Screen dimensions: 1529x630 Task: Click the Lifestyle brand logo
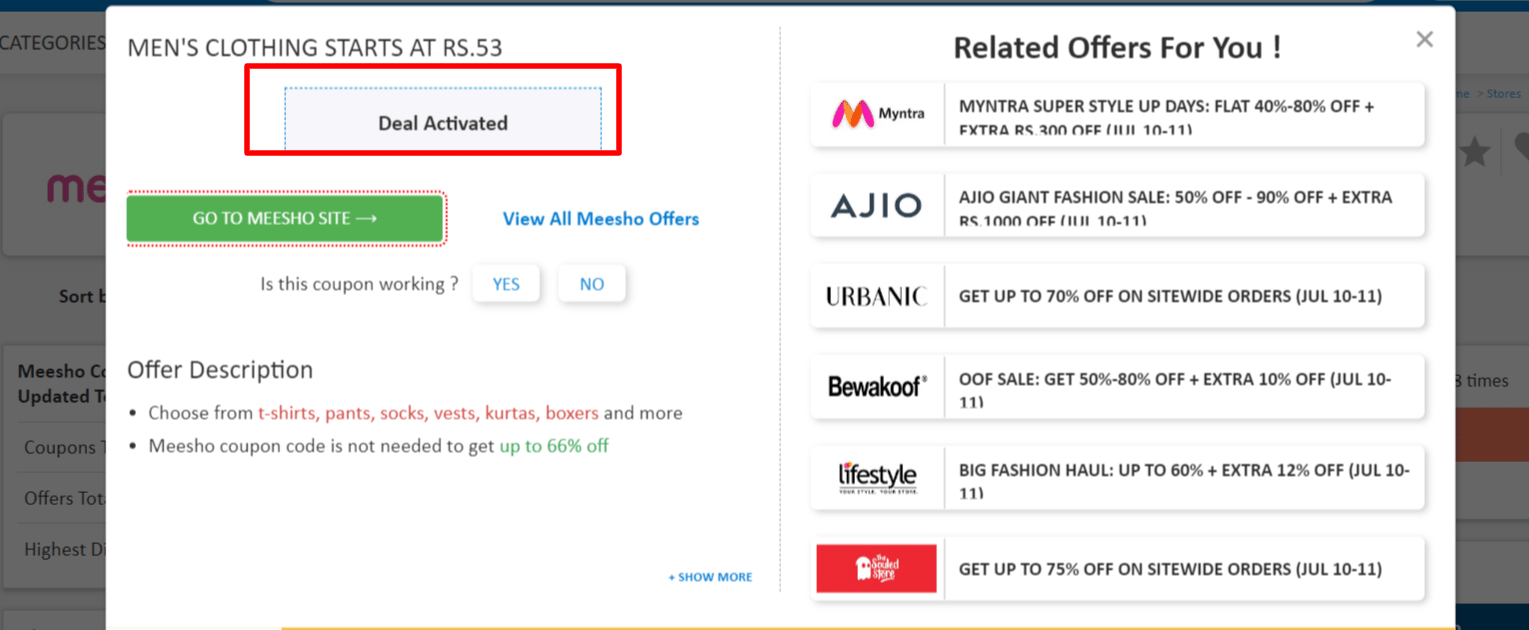click(875, 477)
